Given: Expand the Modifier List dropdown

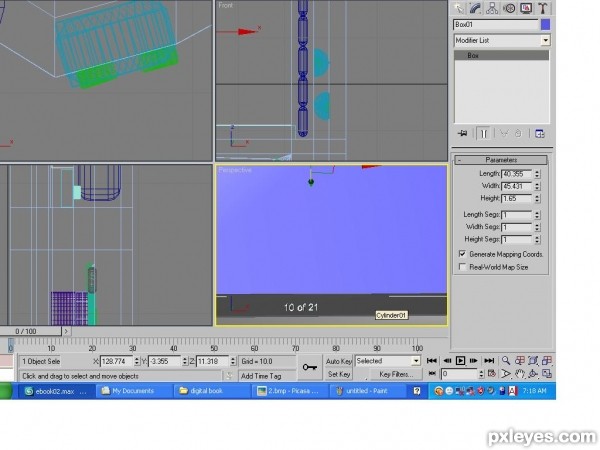Looking at the screenshot, I should [545, 40].
